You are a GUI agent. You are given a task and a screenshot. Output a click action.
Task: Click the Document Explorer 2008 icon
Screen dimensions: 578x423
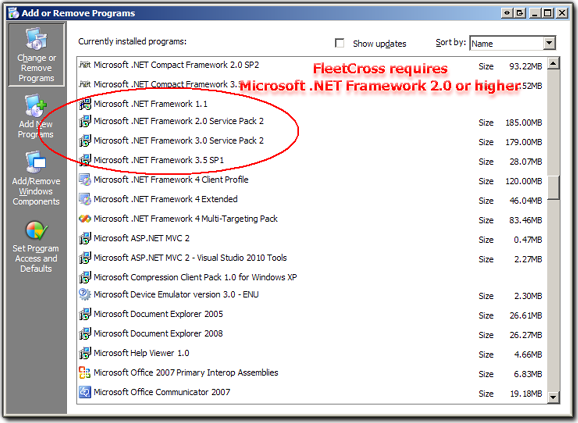point(85,333)
